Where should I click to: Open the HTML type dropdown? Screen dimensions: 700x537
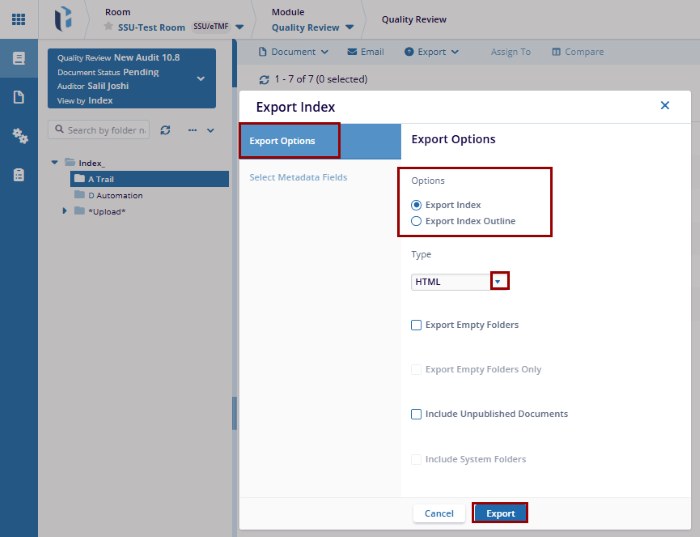[500, 282]
